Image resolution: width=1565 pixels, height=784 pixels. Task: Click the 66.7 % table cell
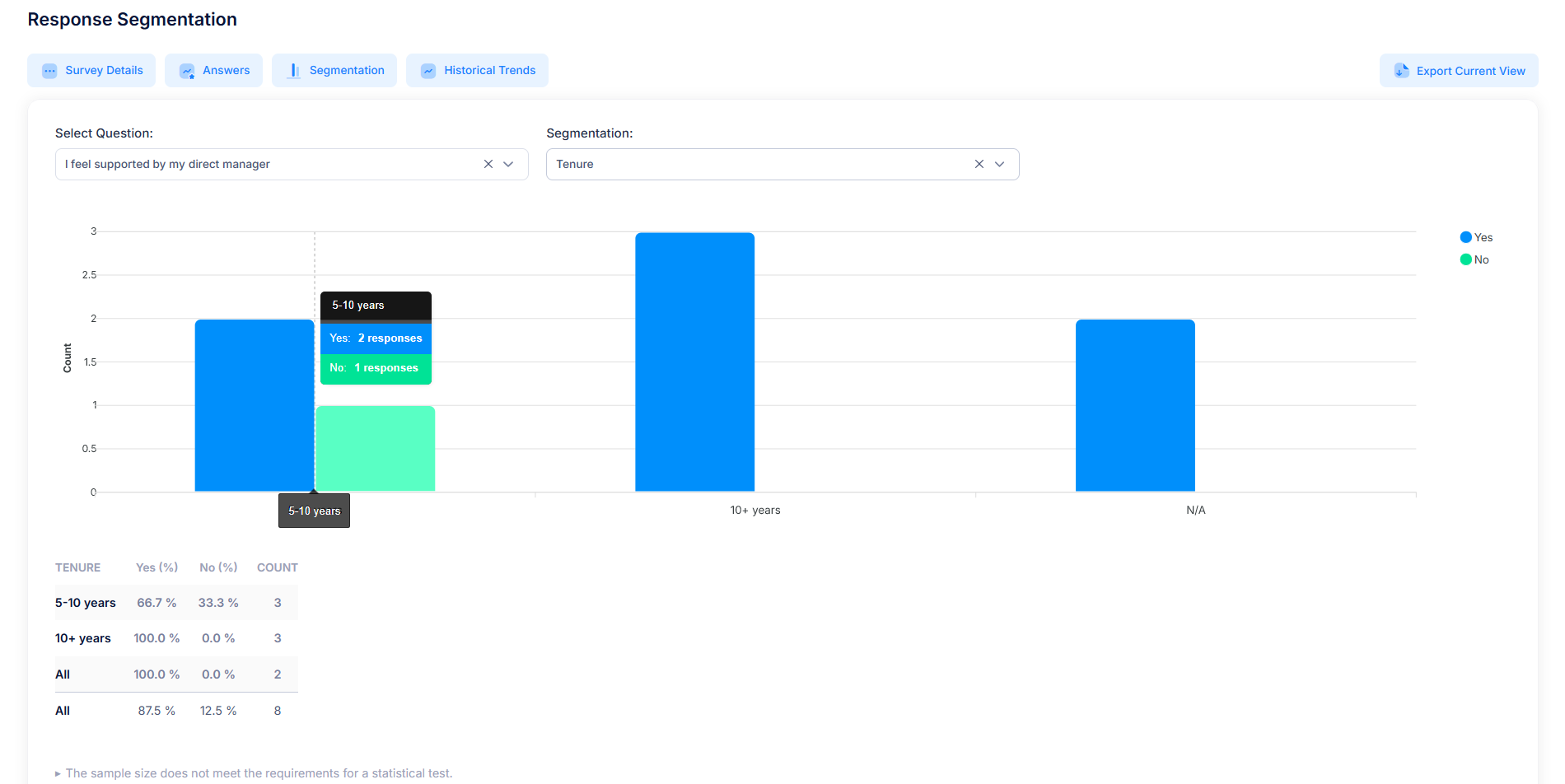point(156,603)
